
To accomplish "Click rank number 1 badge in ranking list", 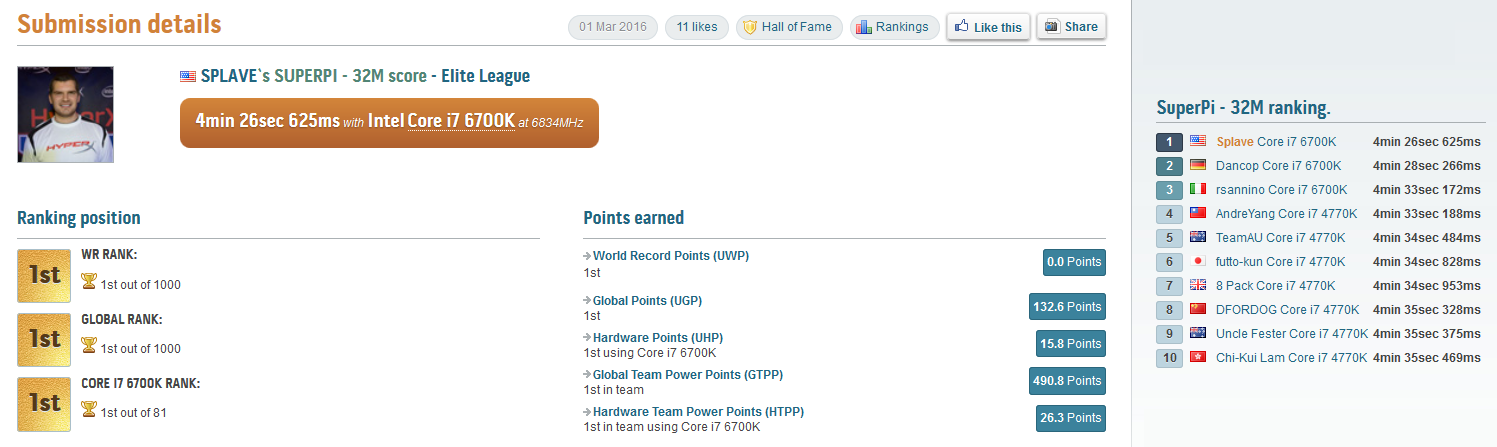I will point(1169,142).
